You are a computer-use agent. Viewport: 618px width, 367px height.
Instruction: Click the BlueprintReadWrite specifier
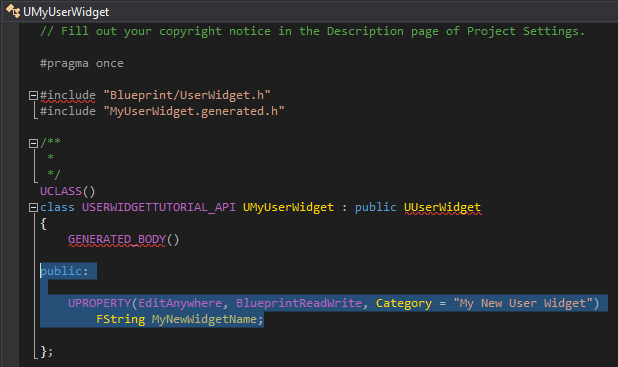coord(299,303)
